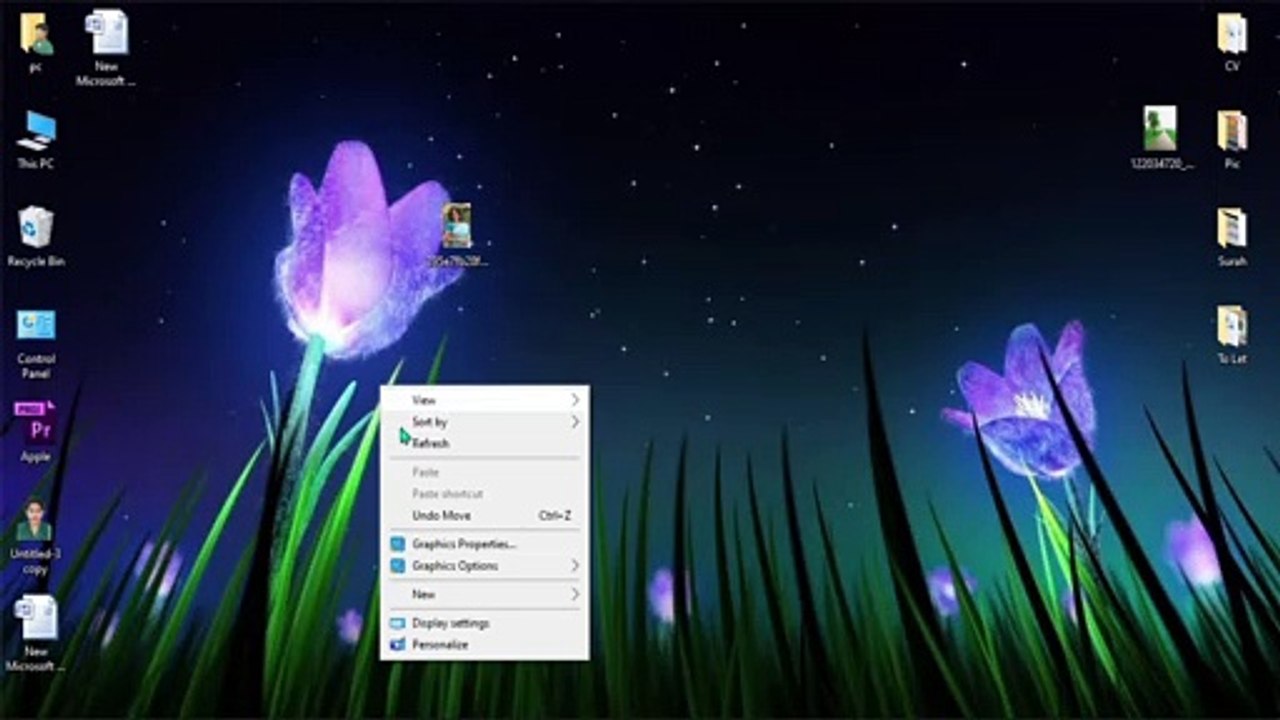Select the Apple Premiere project icon

click(x=36, y=432)
